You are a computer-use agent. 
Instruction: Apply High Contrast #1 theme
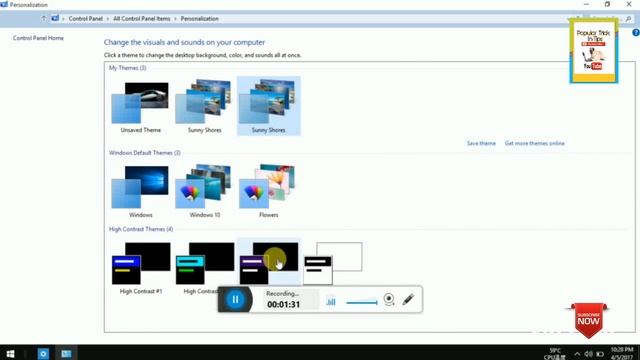[140, 268]
